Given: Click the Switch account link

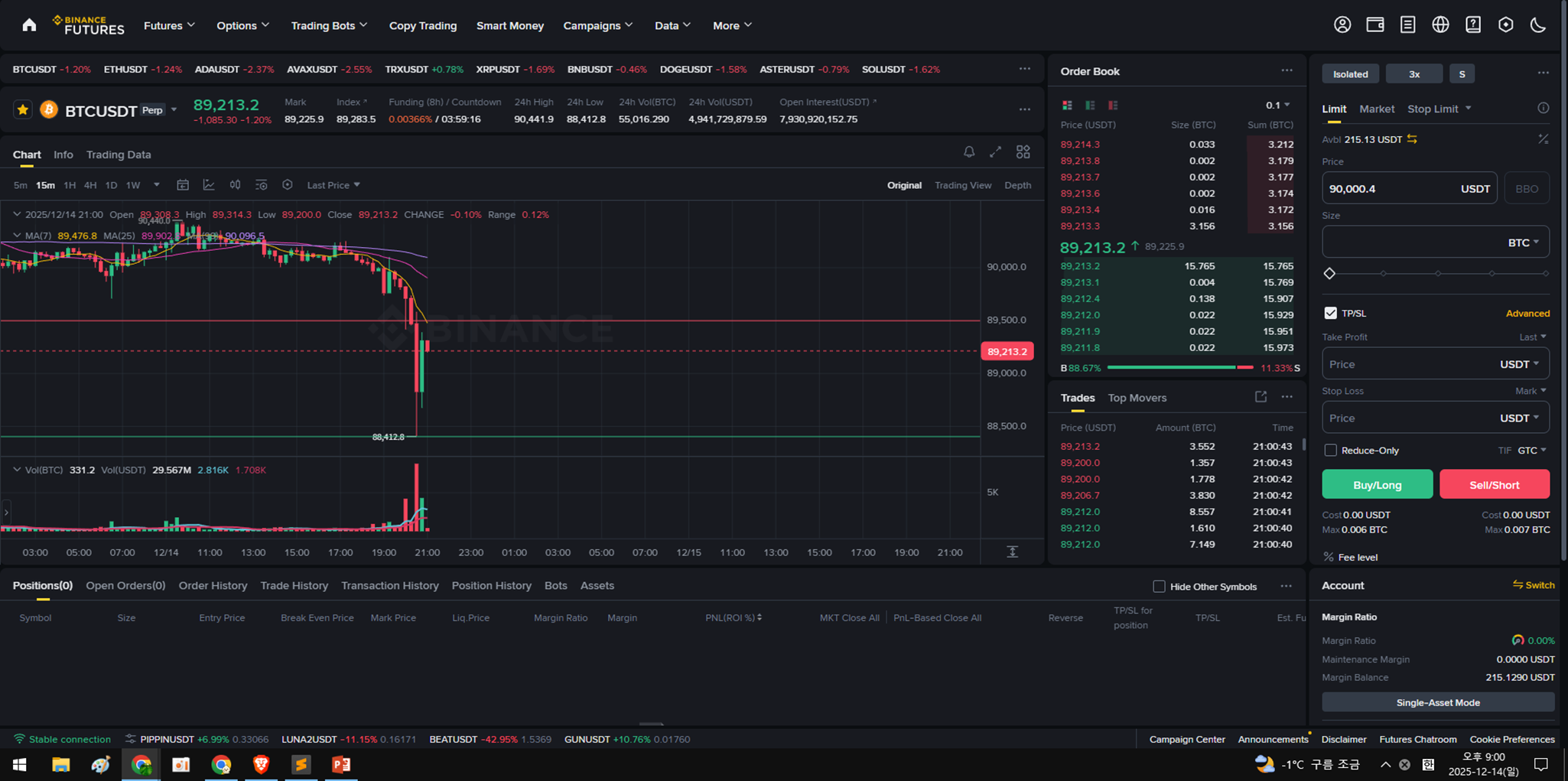Looking at the screenshot, I should [1534, 585].
